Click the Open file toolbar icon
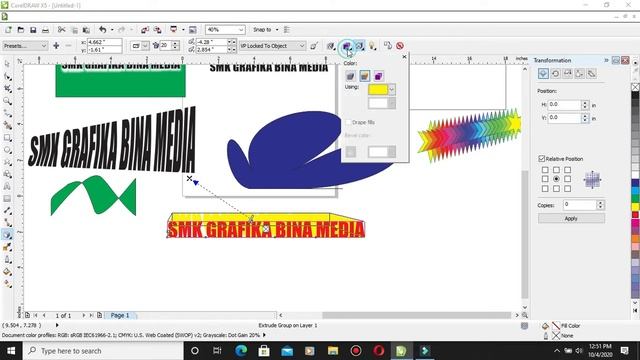 (20, 30)
